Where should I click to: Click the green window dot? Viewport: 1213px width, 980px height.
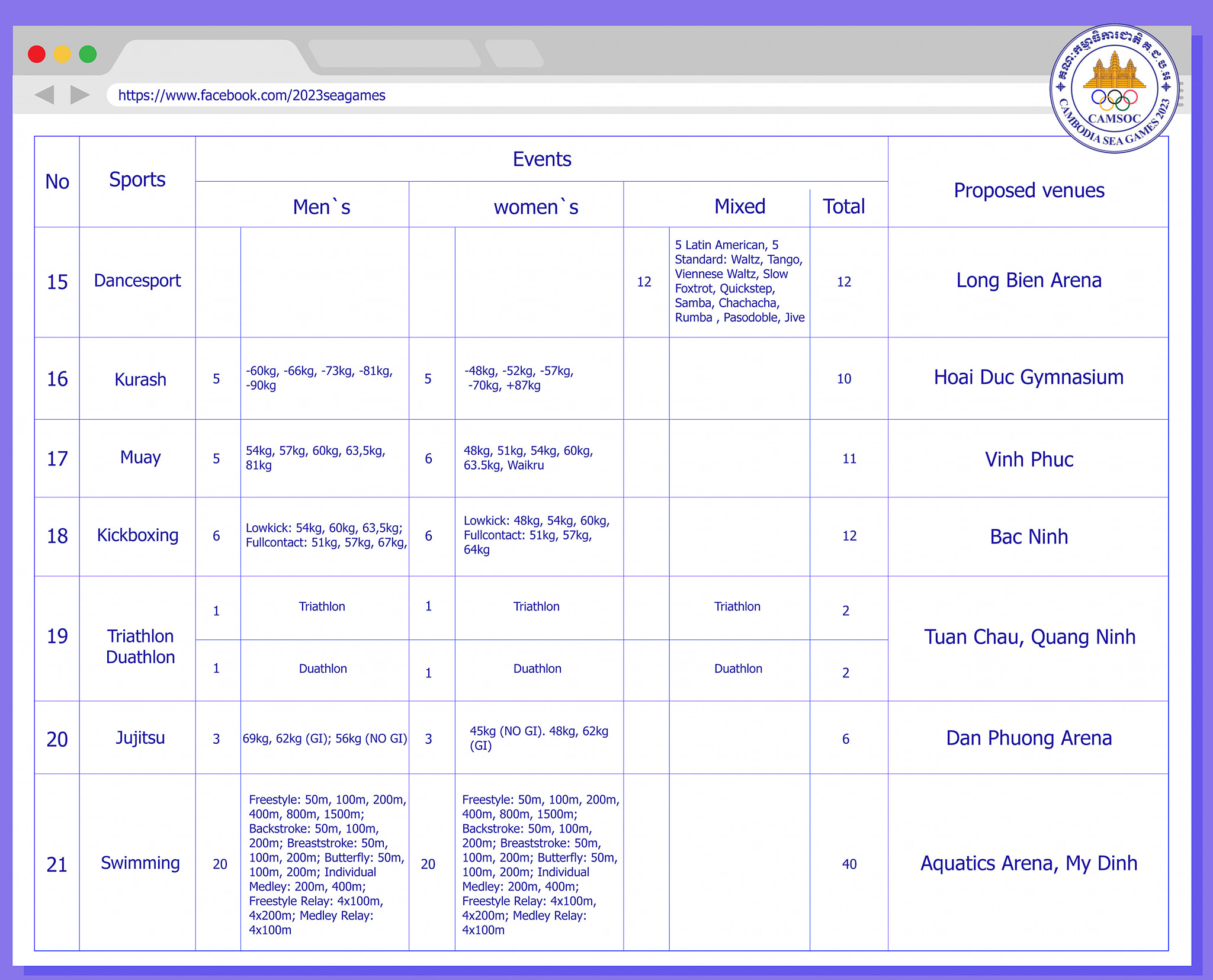click(x=88, y=54)
